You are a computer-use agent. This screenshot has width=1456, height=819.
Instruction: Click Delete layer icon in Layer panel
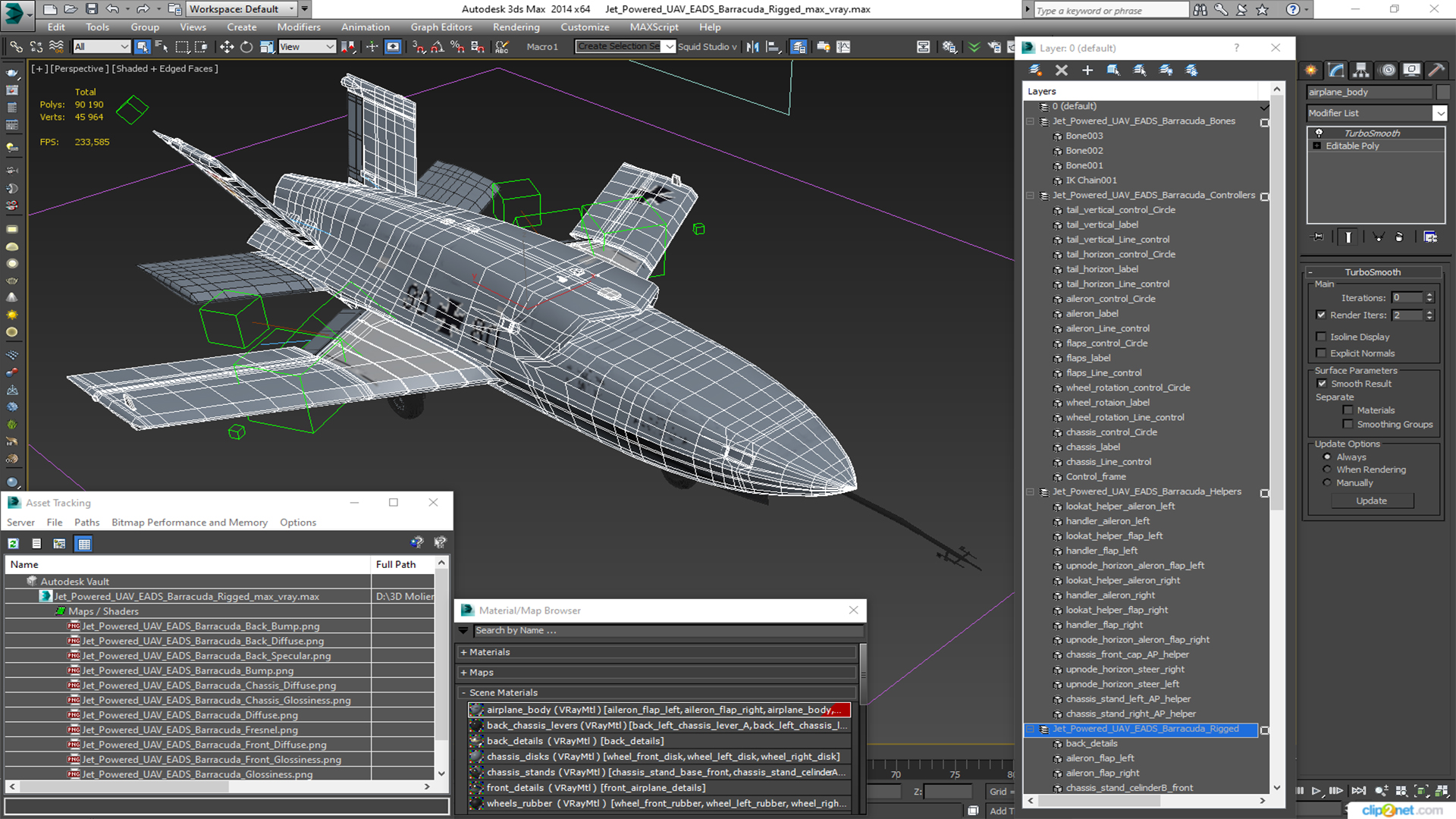tap(1061, 70)
